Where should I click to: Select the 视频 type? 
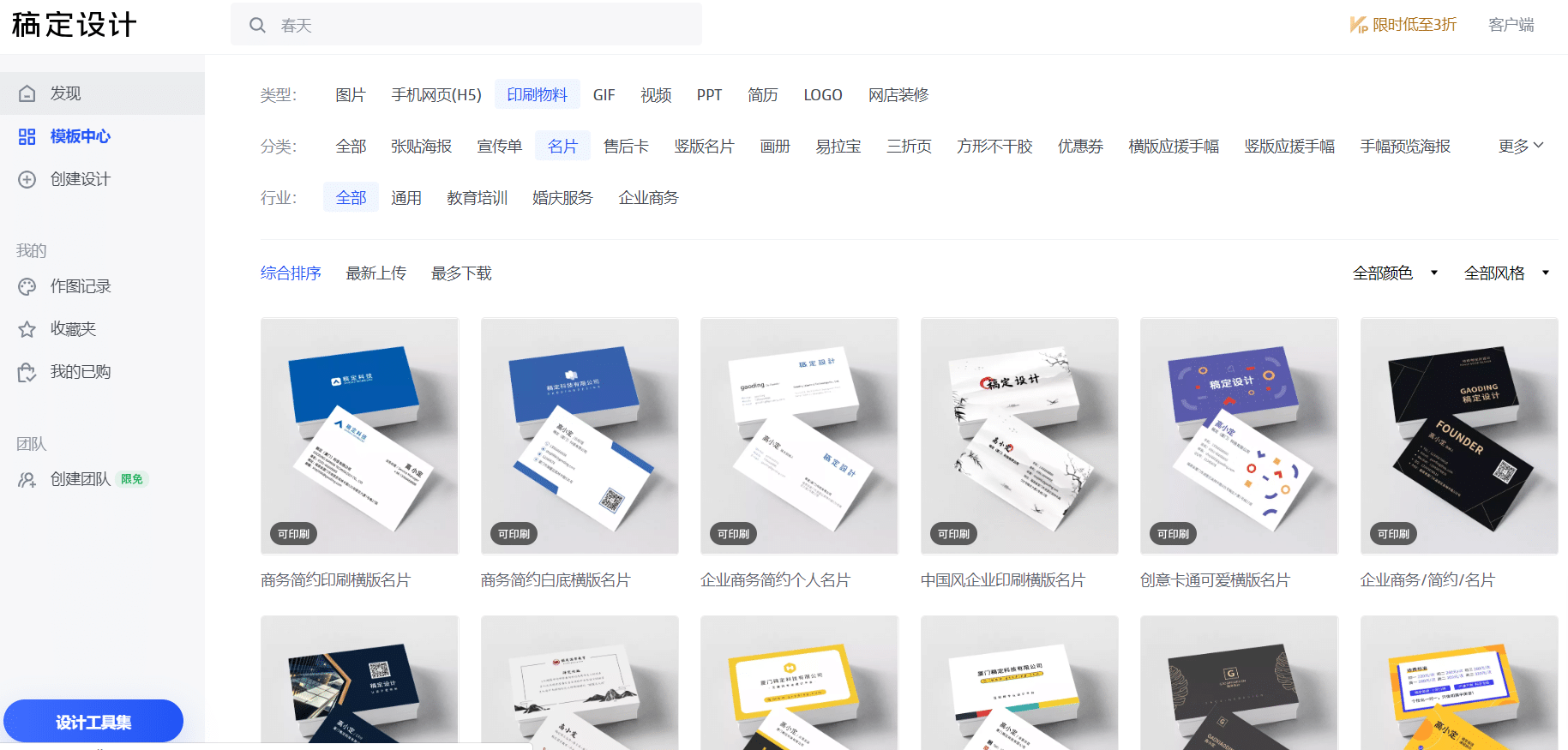[656, 94]
